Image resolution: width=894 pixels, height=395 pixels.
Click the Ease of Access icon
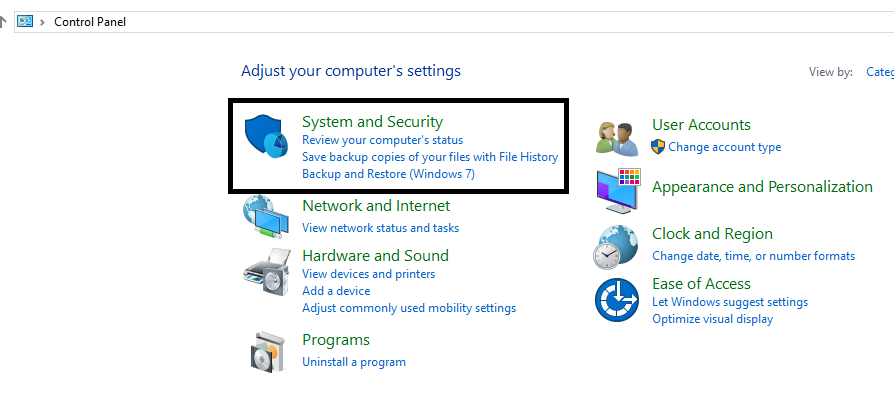(617, 300)
